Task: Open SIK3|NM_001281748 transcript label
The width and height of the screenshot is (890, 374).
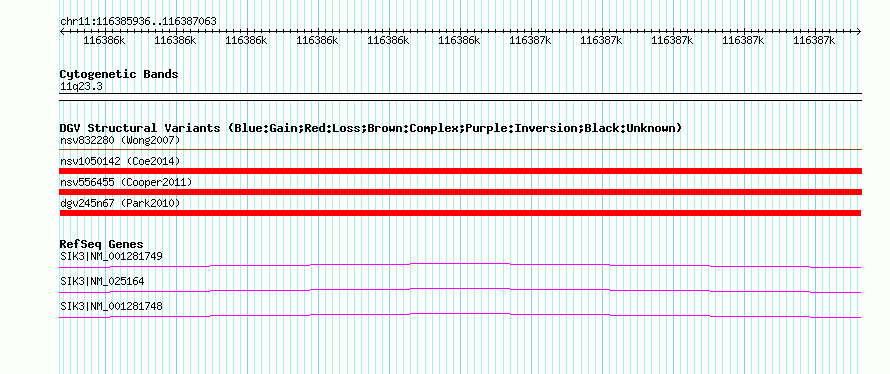Action: (111, 306)
